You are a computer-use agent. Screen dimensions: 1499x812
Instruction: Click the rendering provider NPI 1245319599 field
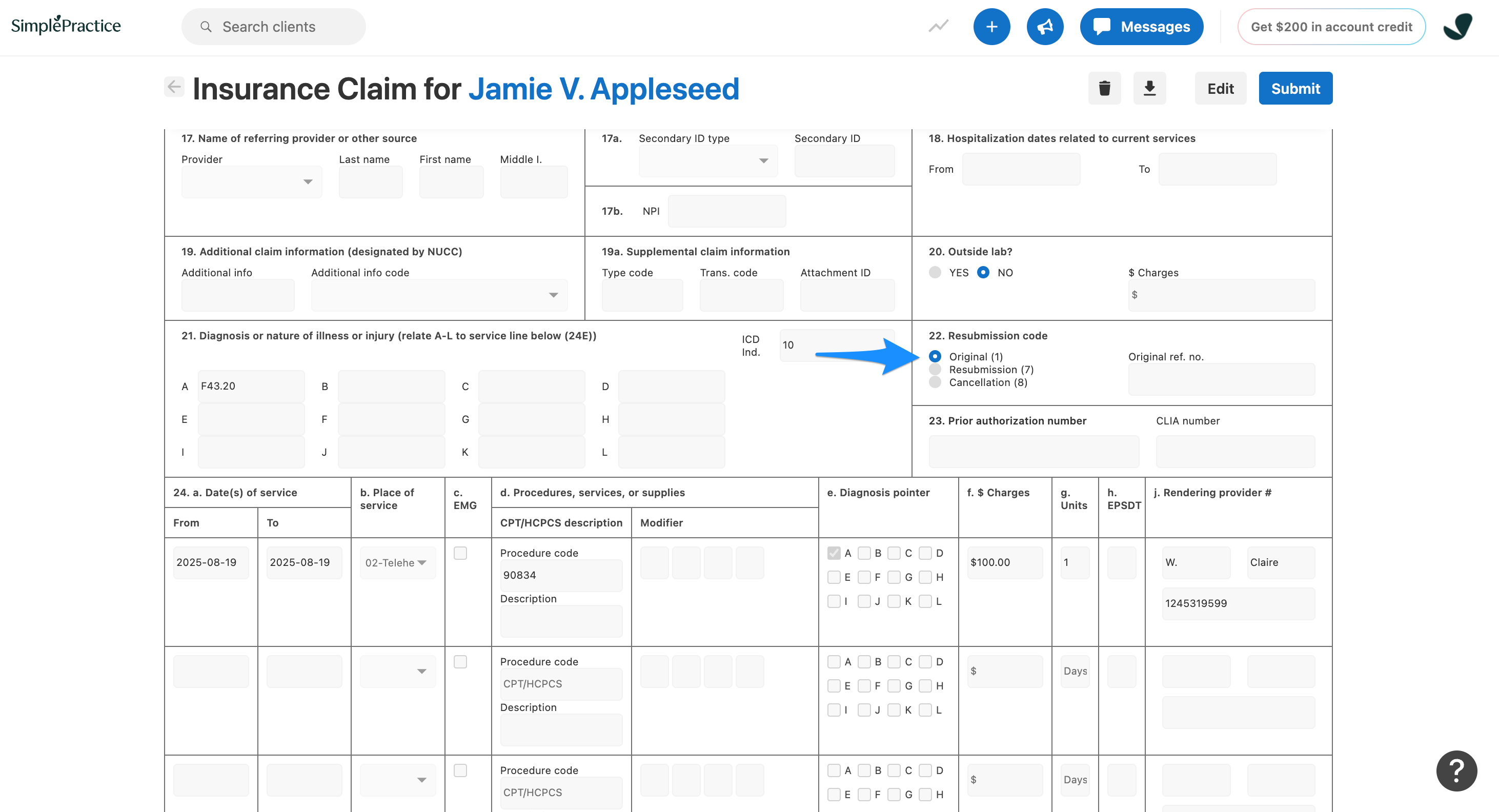[1238, 603]
